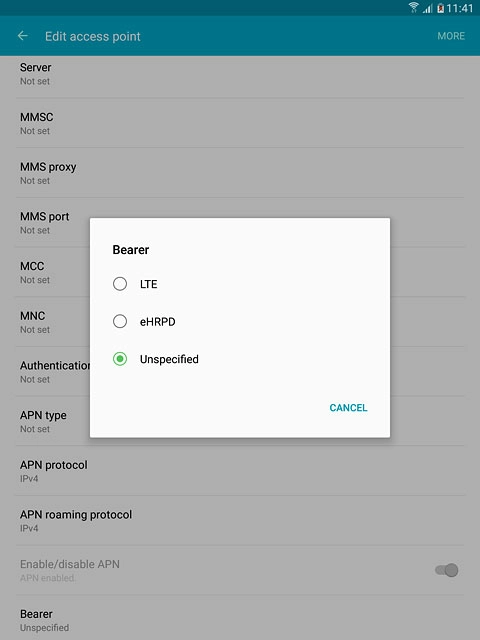The width and height of the screenshot is (480, 640).
Task: Tap the battery status icon
Action: point(440,8)
